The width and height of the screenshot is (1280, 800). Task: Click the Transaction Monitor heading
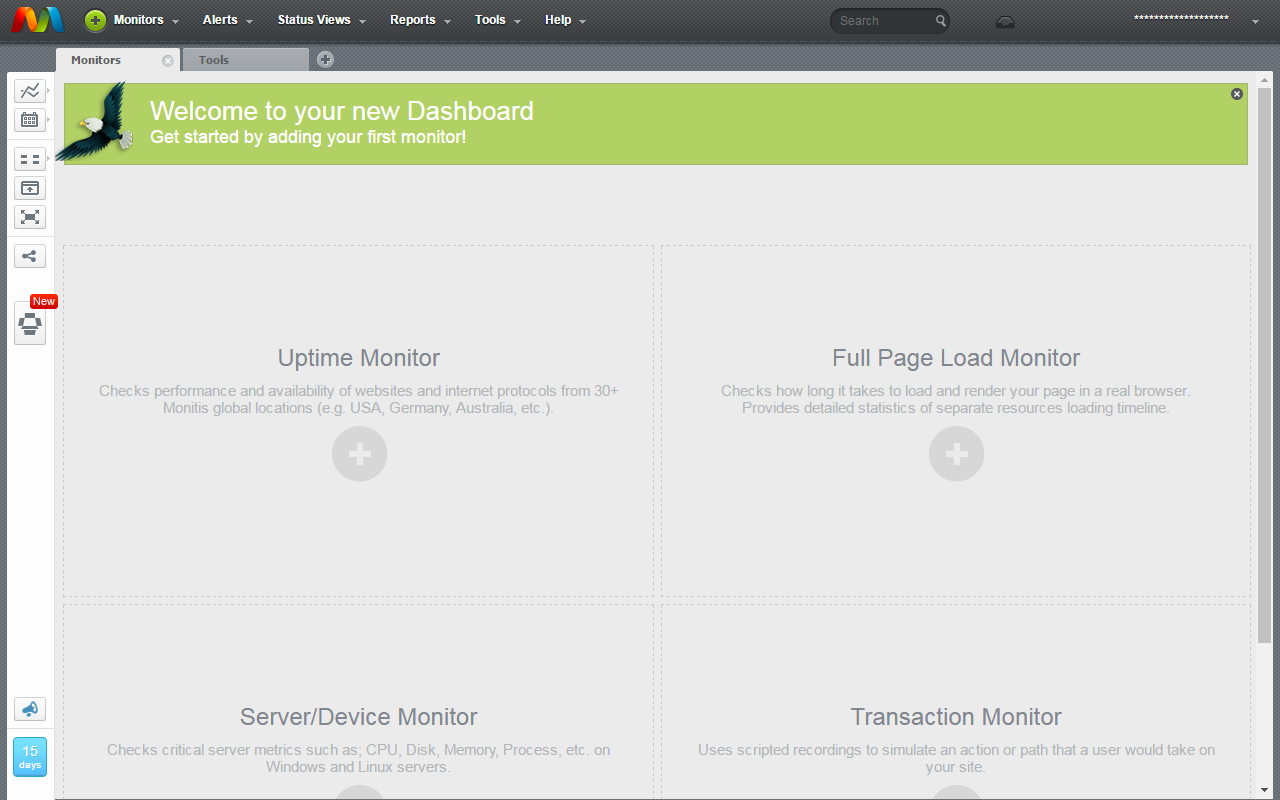tap(956, 717)
